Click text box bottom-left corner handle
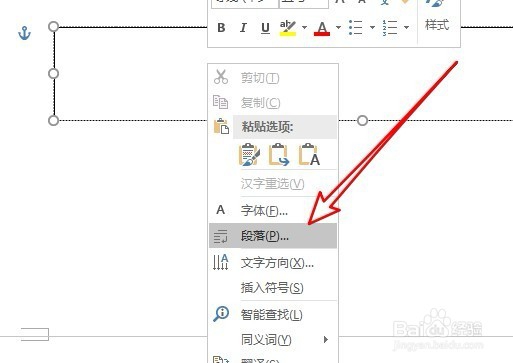The height and width of the screenshot is (363, 513). [x=53, y=120]
